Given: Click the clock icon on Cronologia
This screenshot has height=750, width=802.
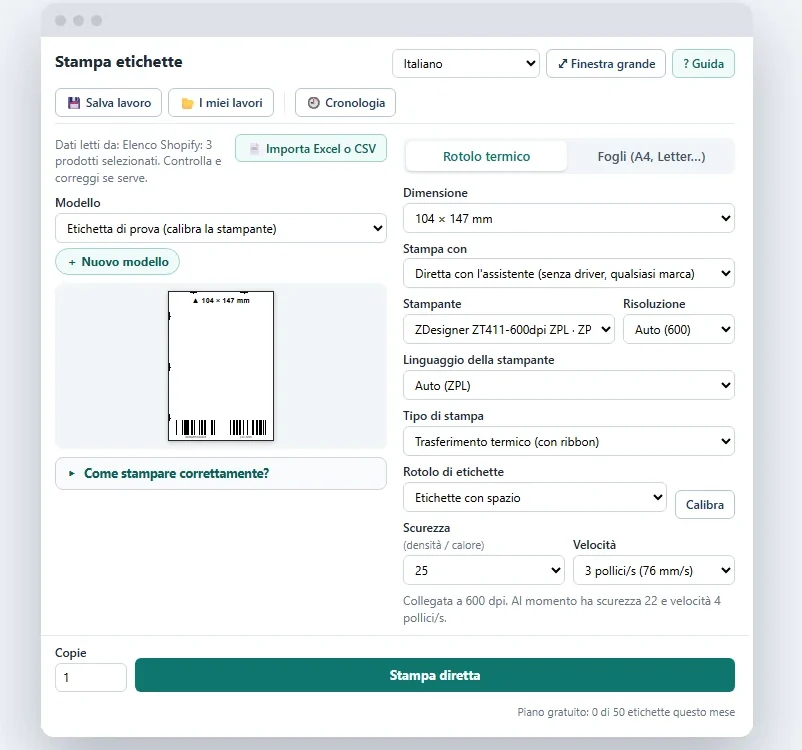Looking at the screenshot, I should click(x=314, y=103).
